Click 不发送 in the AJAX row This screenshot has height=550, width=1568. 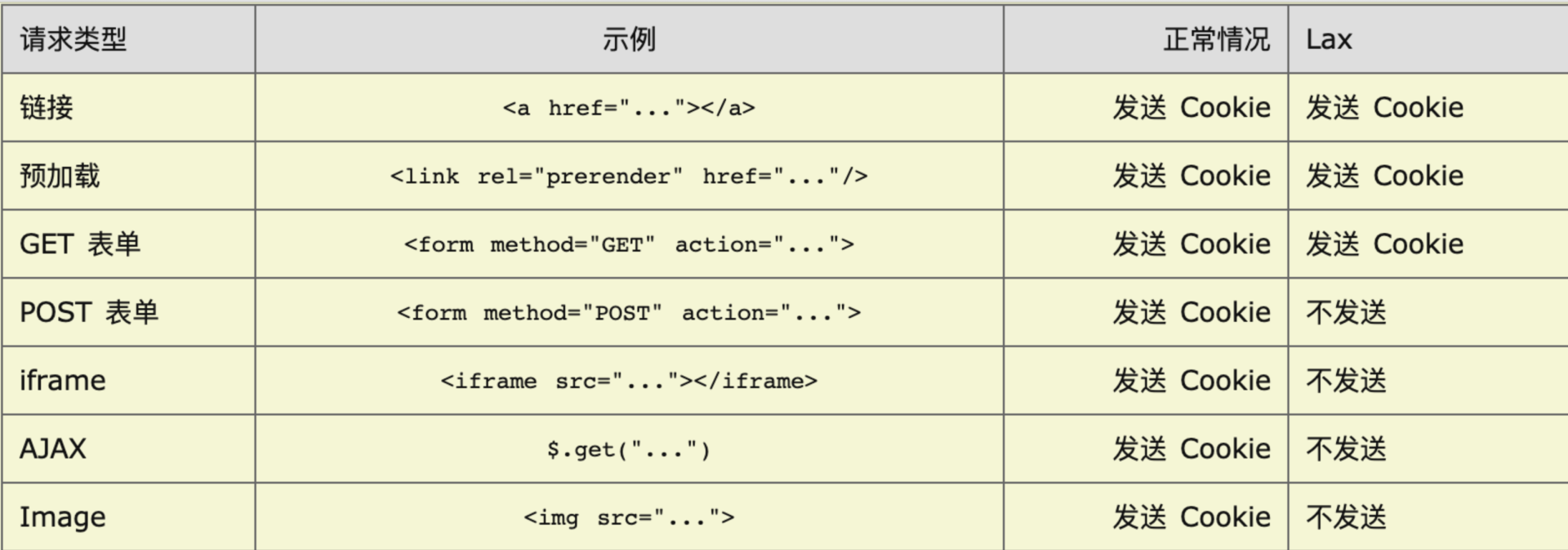pyautogui.click(x=1347, y=449)
